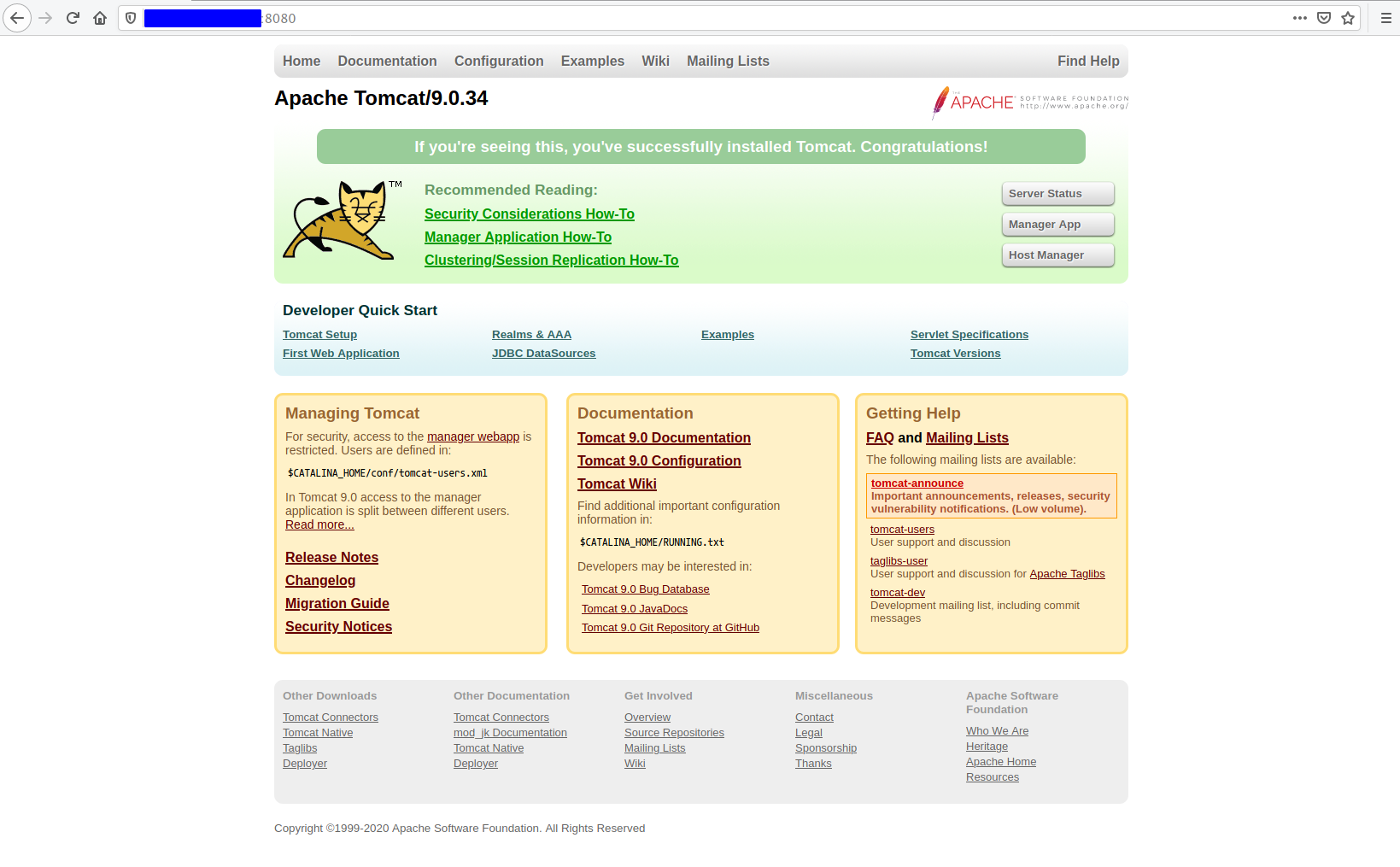Click the manager webapp link
1400x867 pixels.
coord(473,436)
